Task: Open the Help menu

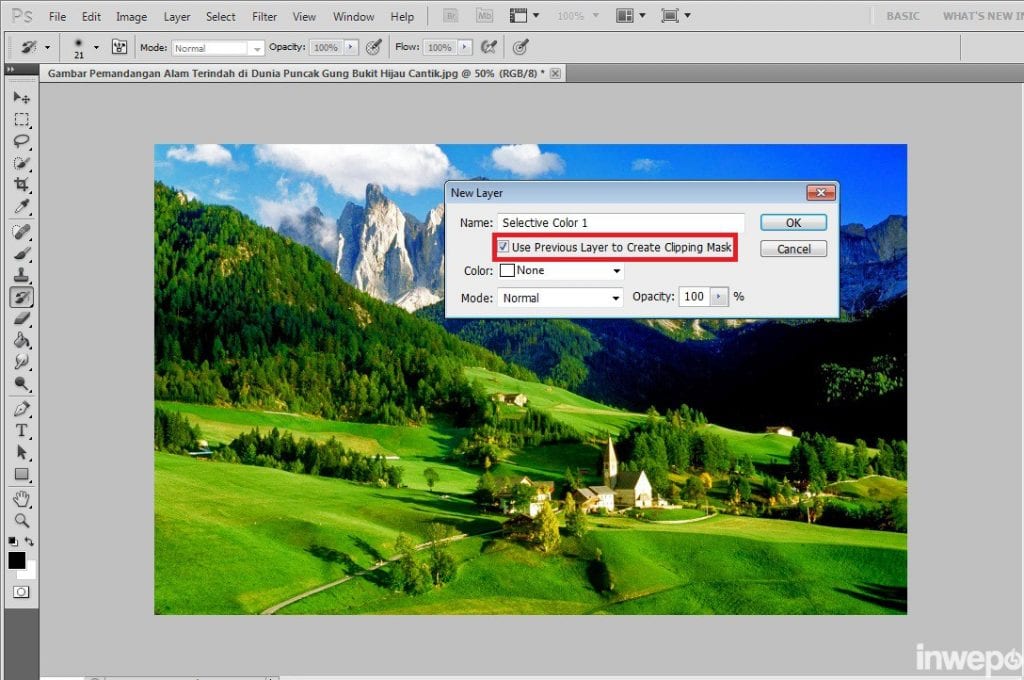Action: point(402,16)
